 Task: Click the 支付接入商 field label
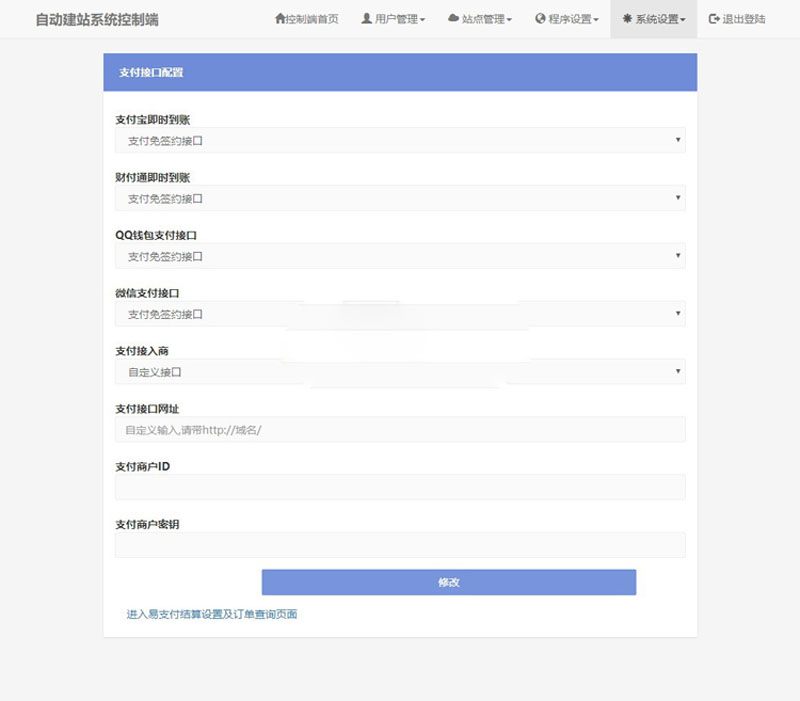142,351
